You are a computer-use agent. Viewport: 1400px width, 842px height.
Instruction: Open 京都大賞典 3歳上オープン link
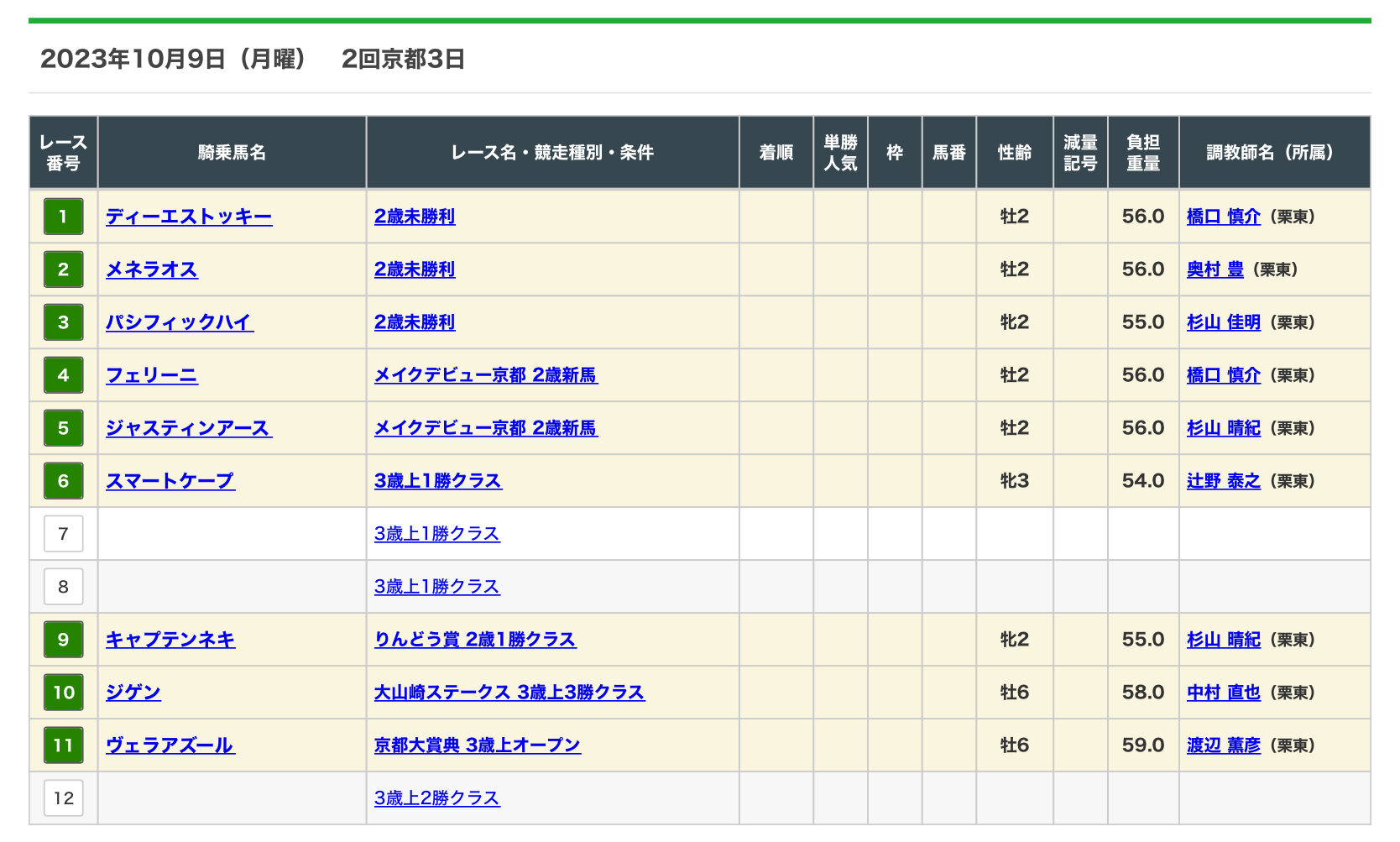478,745
